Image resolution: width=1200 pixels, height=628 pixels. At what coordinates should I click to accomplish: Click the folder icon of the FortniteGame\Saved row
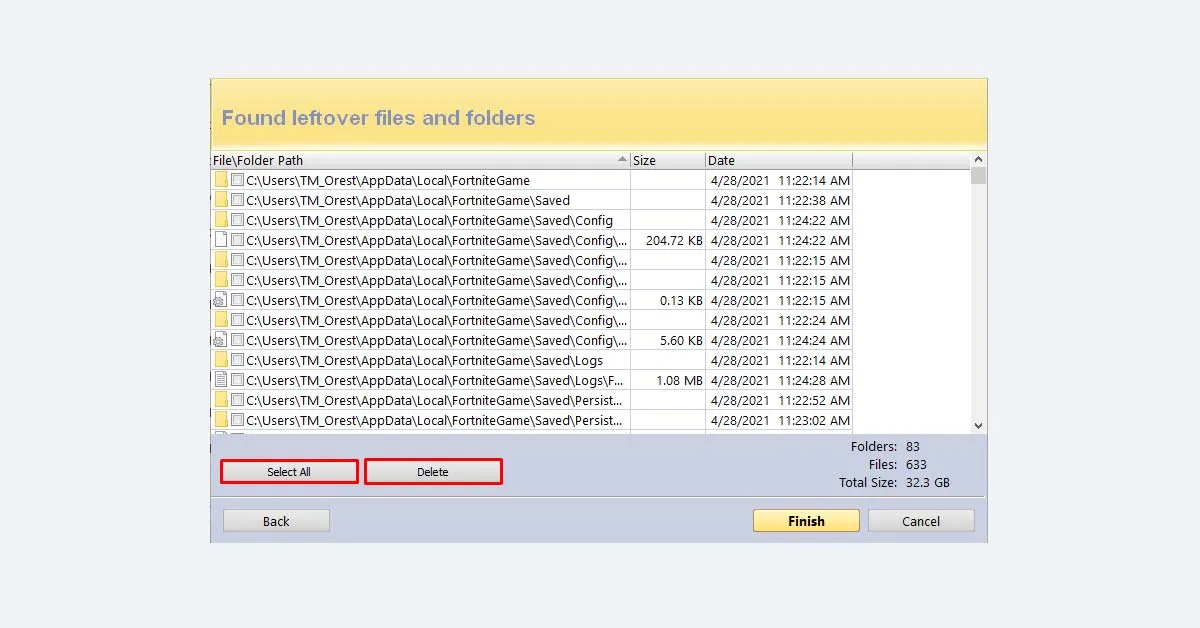[221, 200]
